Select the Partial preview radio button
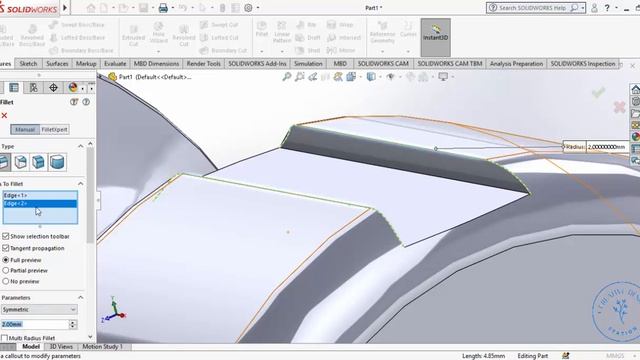The image size is (640, 360). [x=6, y=270]
